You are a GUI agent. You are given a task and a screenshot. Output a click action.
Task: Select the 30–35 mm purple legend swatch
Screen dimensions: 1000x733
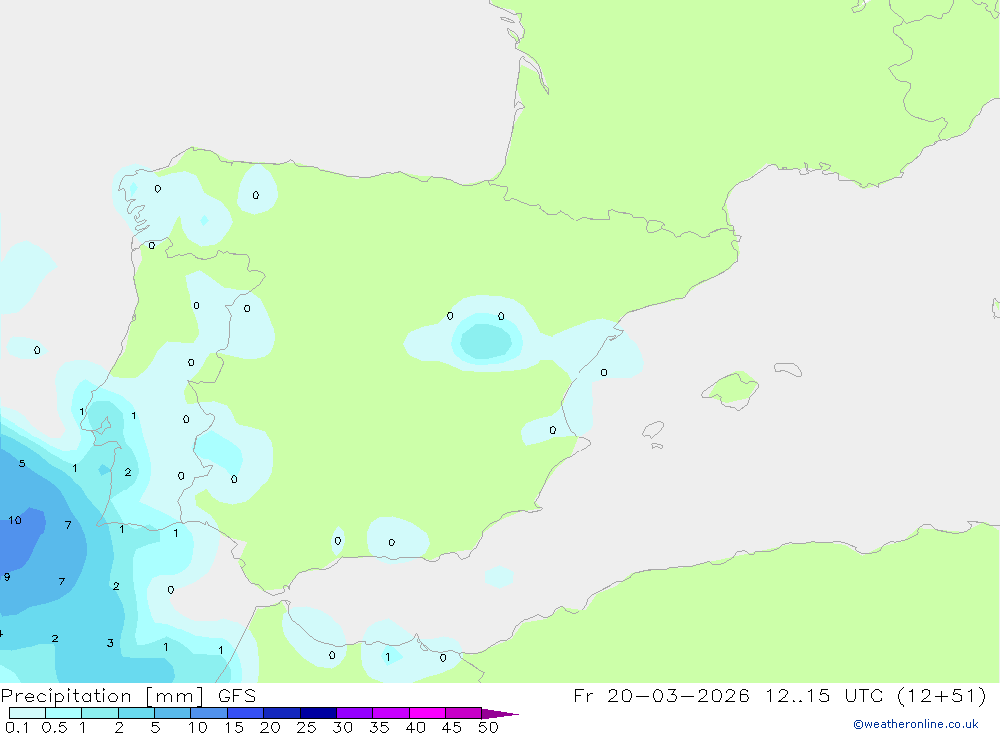355,713
